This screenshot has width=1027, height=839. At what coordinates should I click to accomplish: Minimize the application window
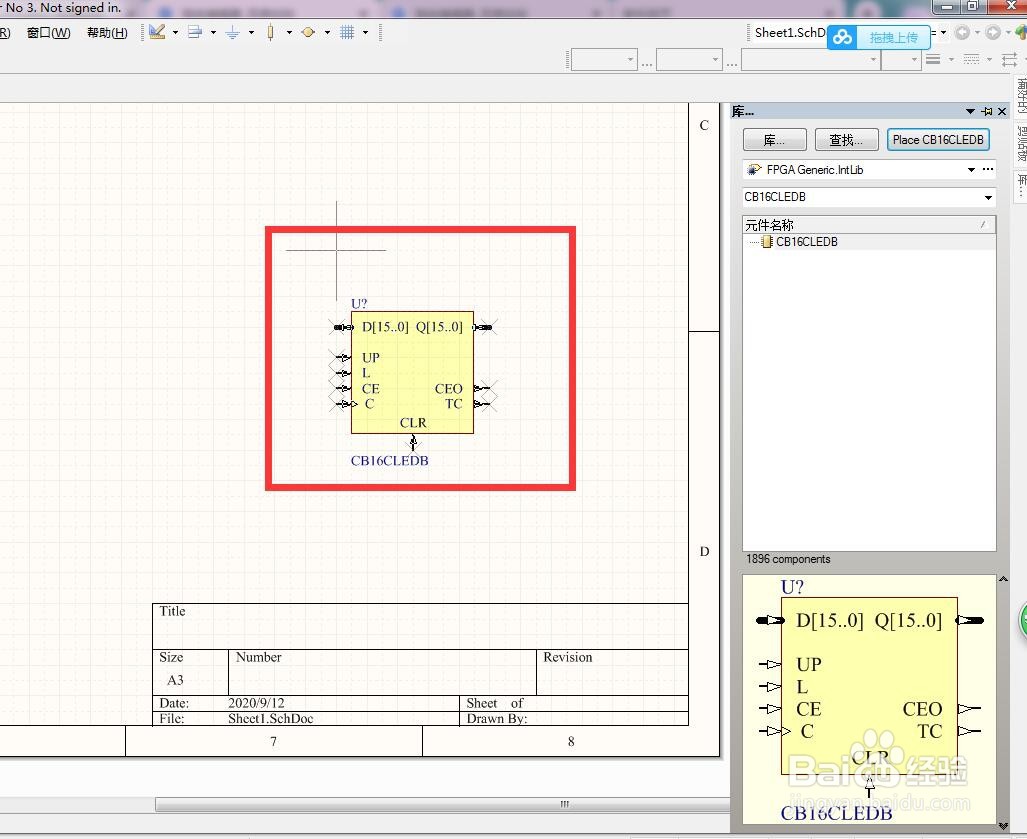coord(947,7)
